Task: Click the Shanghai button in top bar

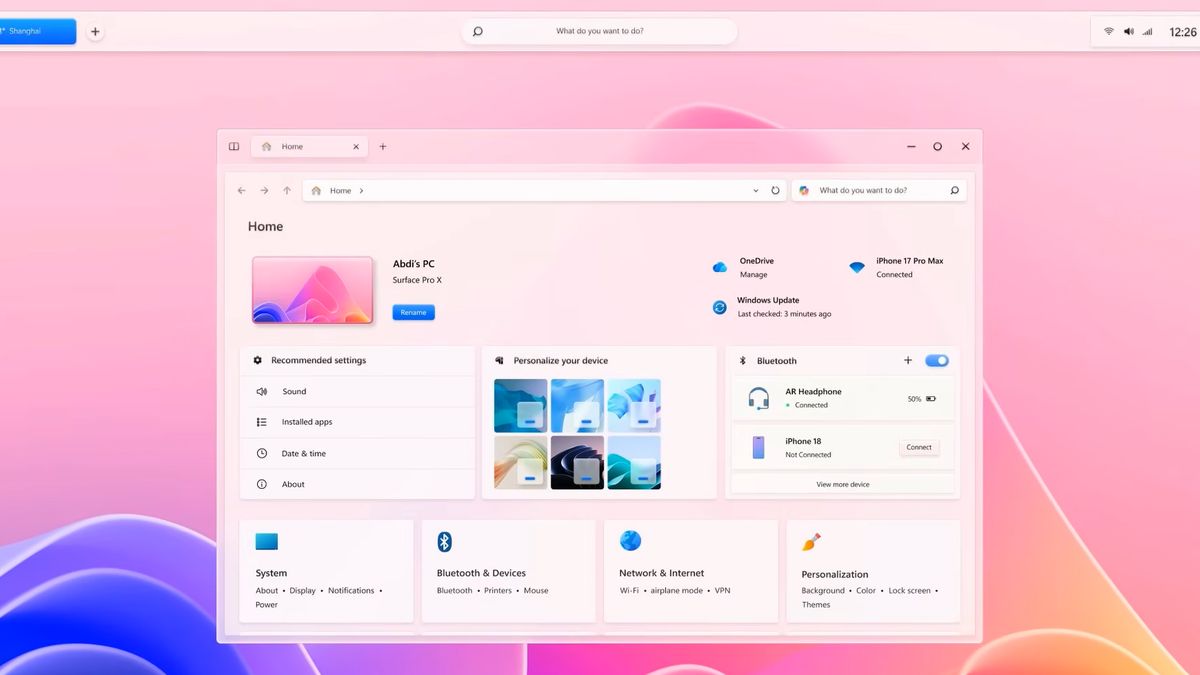Action: coord(36,31)
